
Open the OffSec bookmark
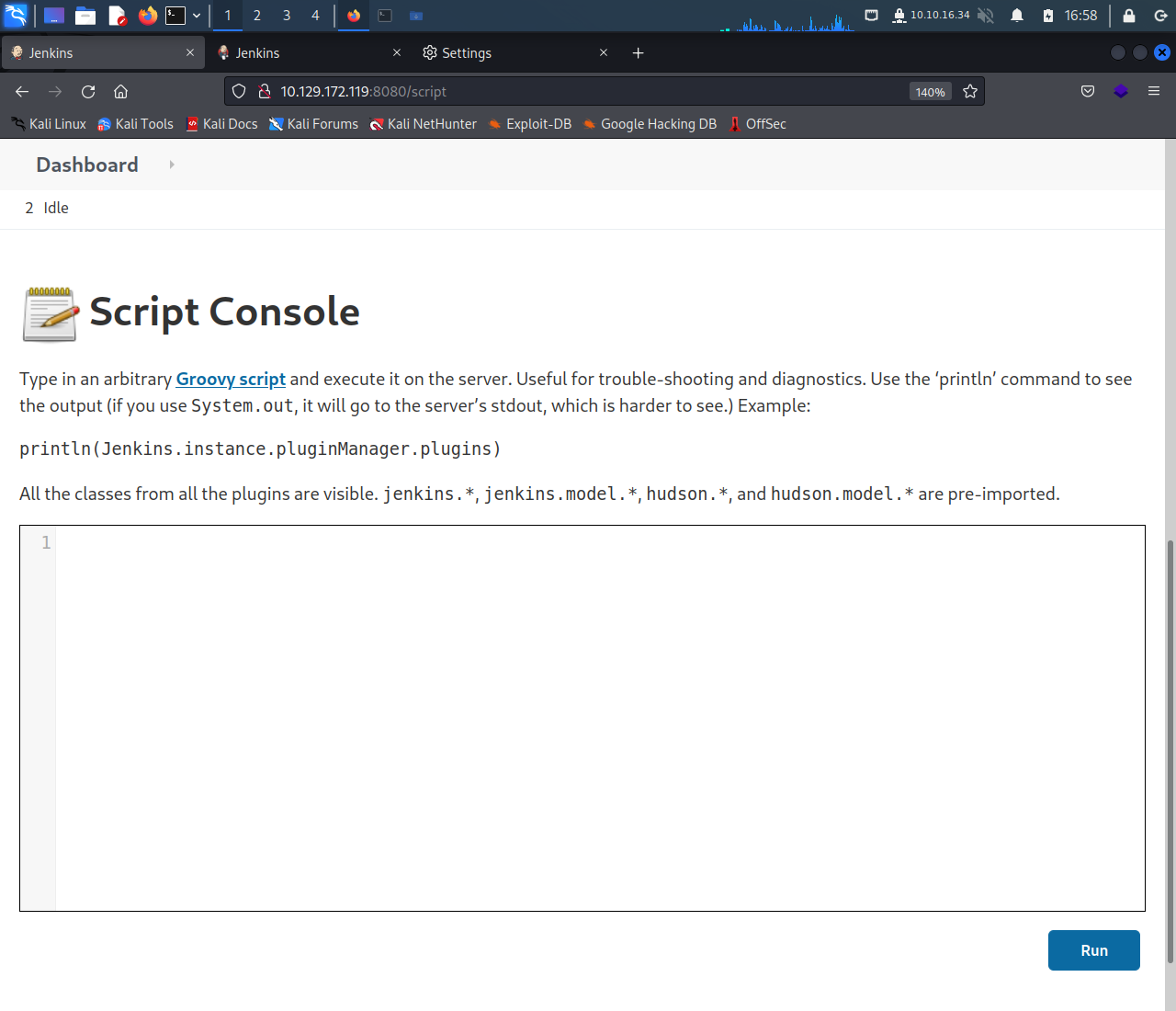pos(757,124)
